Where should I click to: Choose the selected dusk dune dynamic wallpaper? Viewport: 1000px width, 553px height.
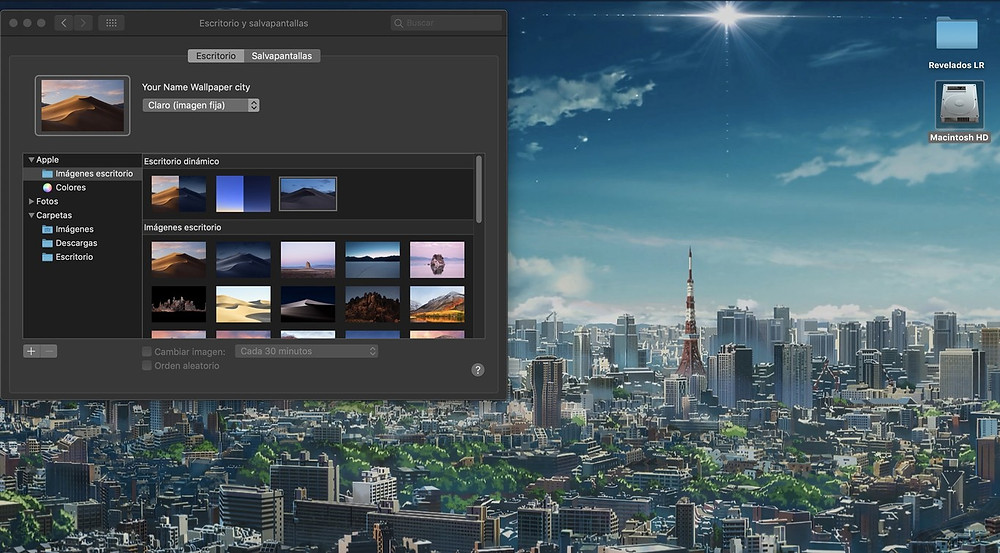(x=308, y=194)
